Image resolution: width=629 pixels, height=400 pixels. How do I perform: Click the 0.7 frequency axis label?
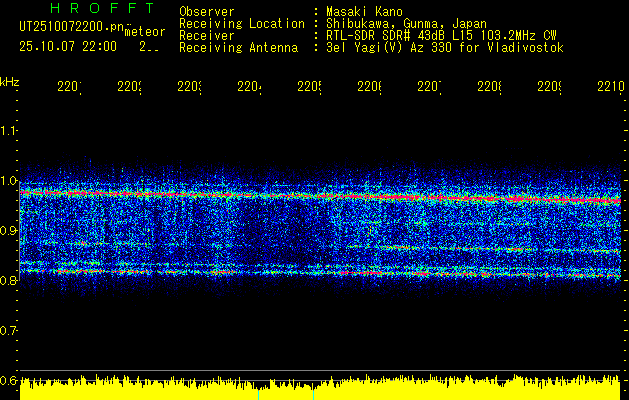point(8,330)
